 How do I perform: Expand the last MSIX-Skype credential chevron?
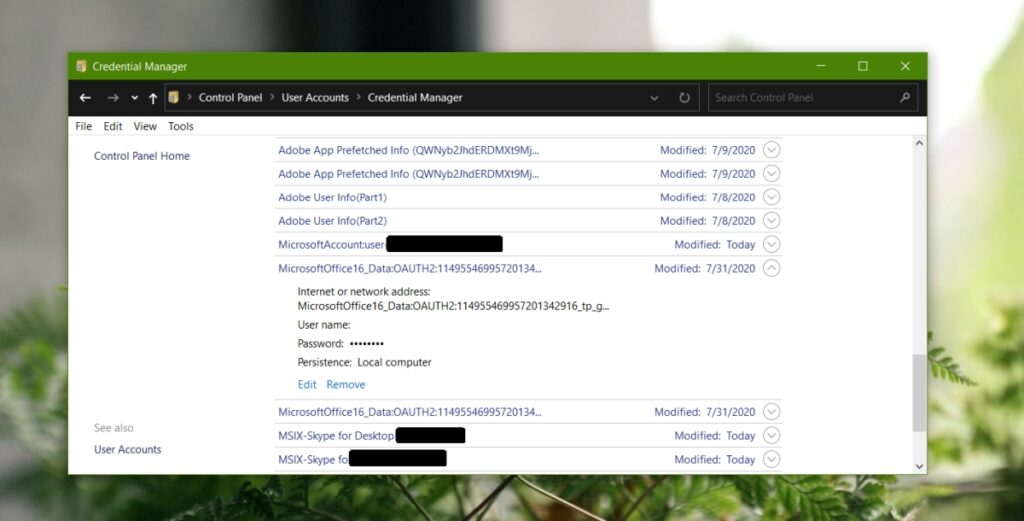pos(771,459)
